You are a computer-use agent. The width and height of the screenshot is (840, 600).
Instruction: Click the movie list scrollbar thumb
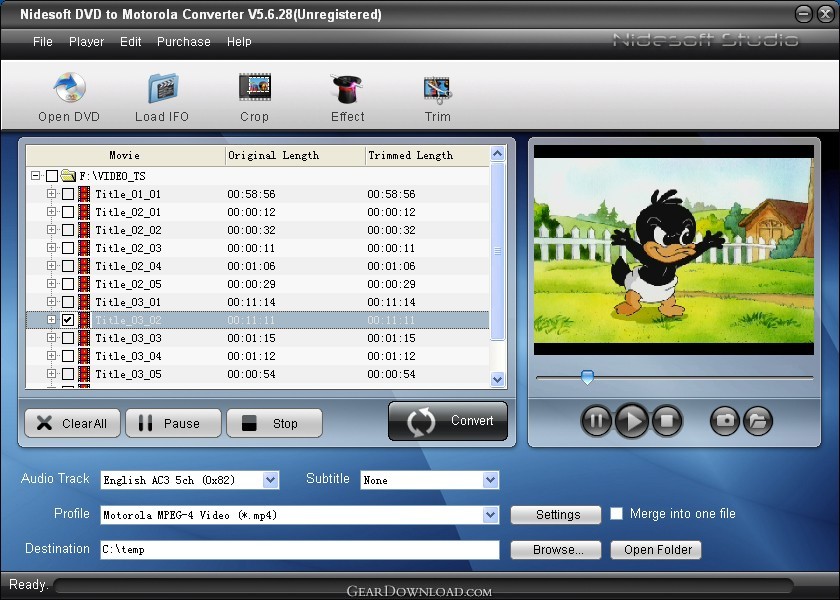coord(497,251)
